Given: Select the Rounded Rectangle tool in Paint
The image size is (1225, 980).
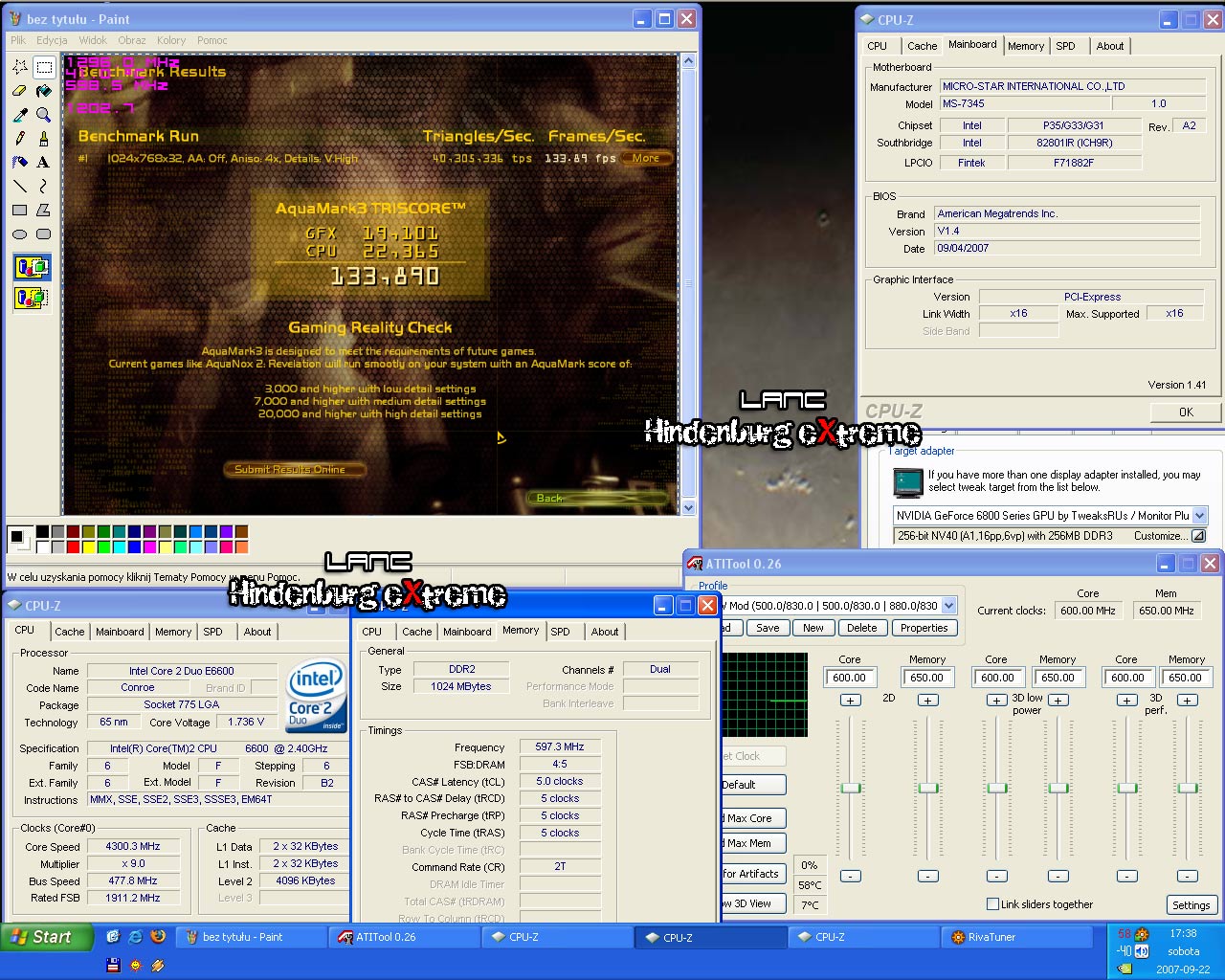Looking at the screenshot, I should [44, 234].
